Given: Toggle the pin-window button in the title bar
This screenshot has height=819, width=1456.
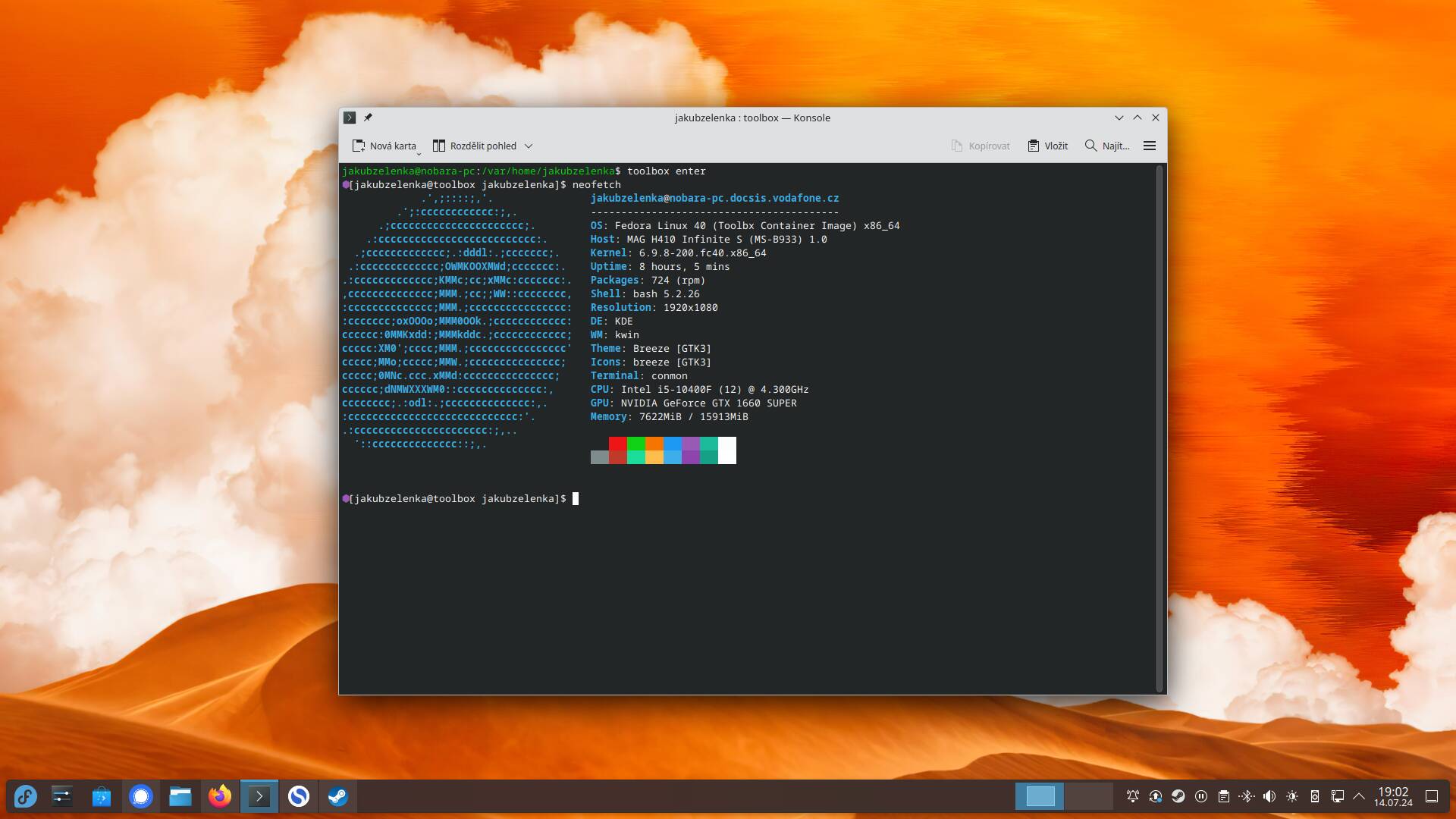Looking at the screenshot, I should pos(369,118).
